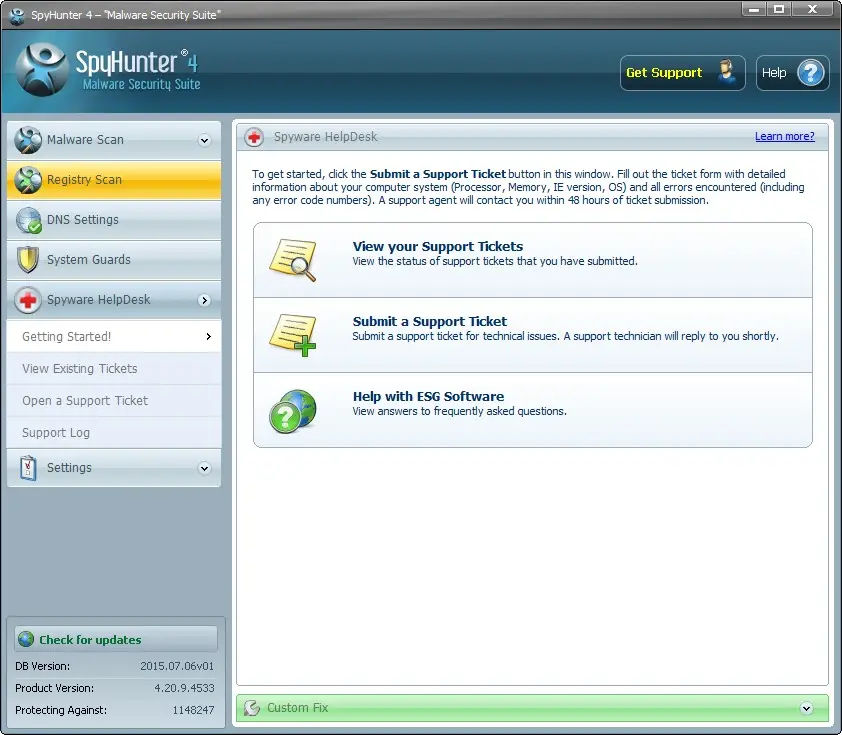Open Help with ESG Software heading
842x735 pixels.
tap(428, 397)
